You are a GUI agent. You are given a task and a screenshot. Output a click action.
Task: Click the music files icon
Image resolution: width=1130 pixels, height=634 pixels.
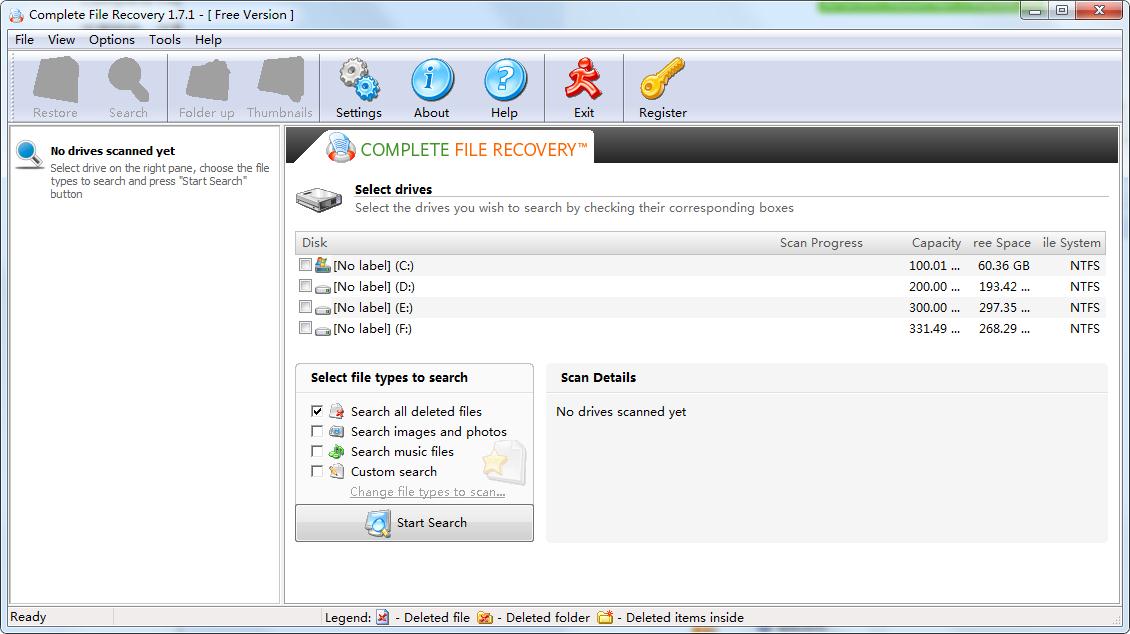(337, 452)
